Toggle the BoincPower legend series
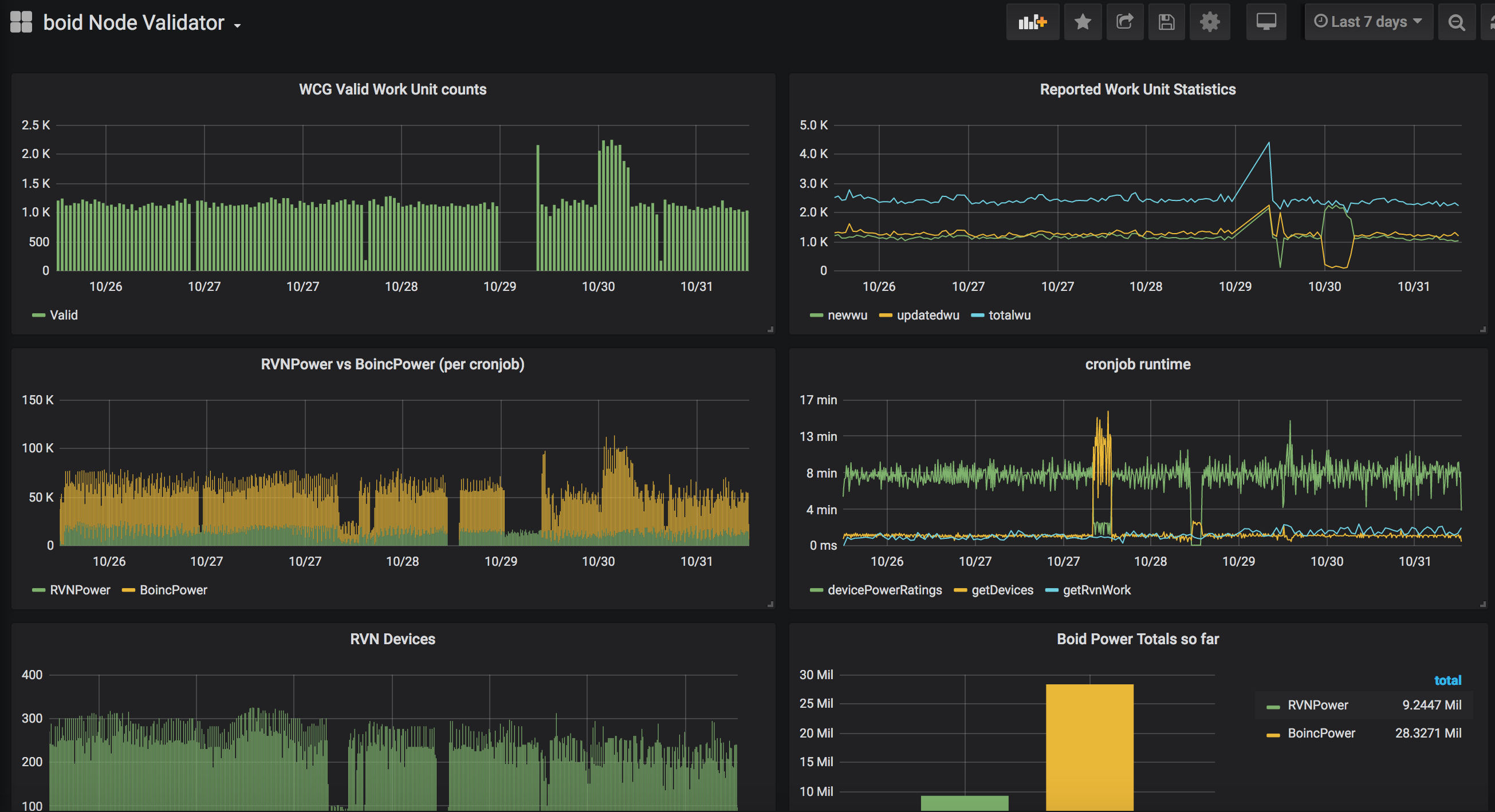Screen dimensions: 1495x812 (x=173, y=590)
